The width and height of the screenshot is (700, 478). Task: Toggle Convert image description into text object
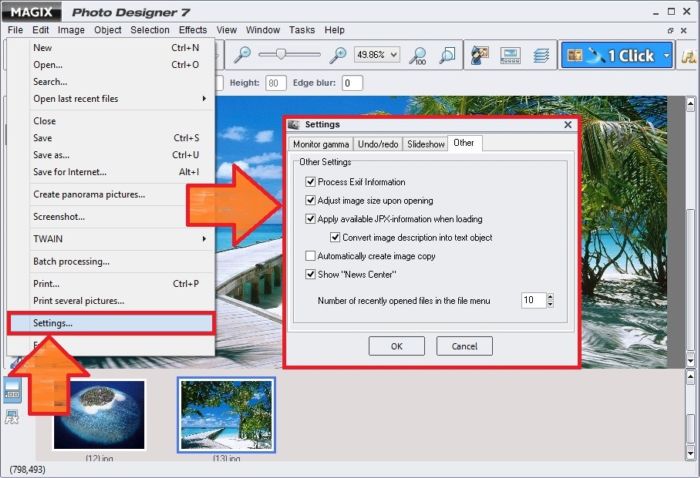point(335,237)
